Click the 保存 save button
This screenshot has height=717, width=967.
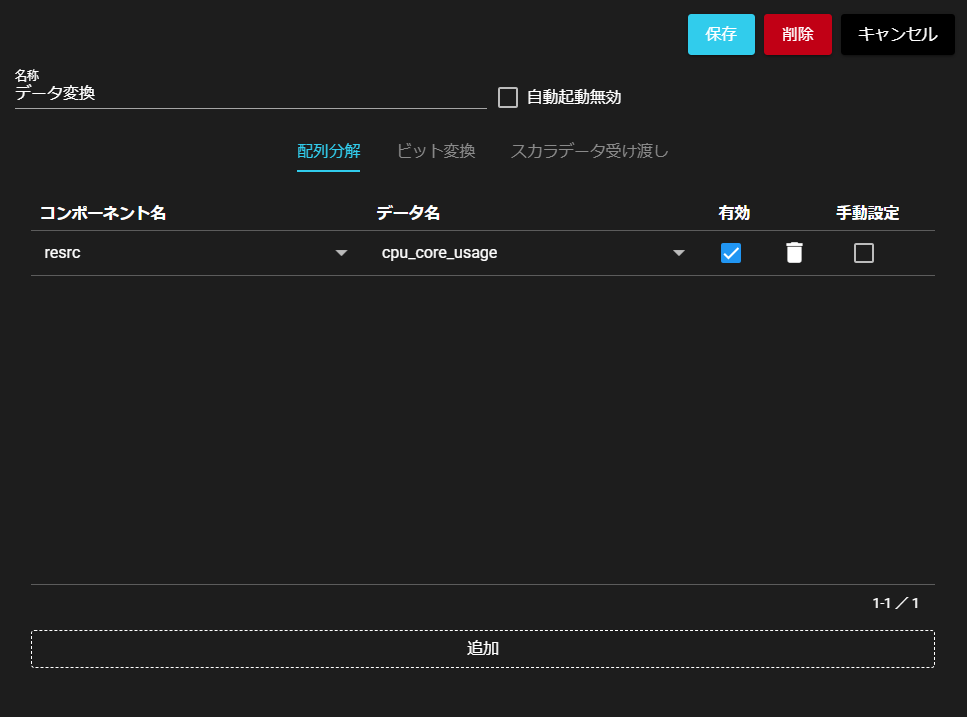click(721, 34)
